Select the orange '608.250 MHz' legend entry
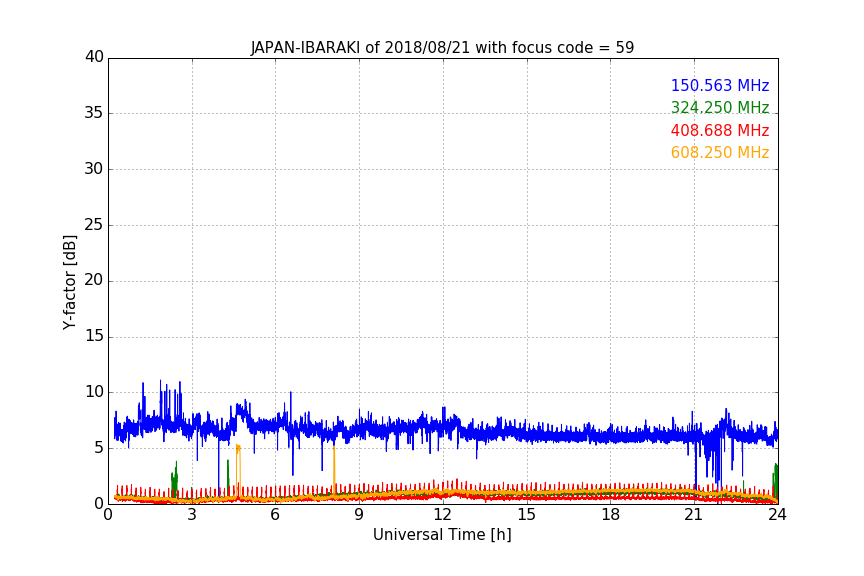The image size is (864, 576). (720, 152)
